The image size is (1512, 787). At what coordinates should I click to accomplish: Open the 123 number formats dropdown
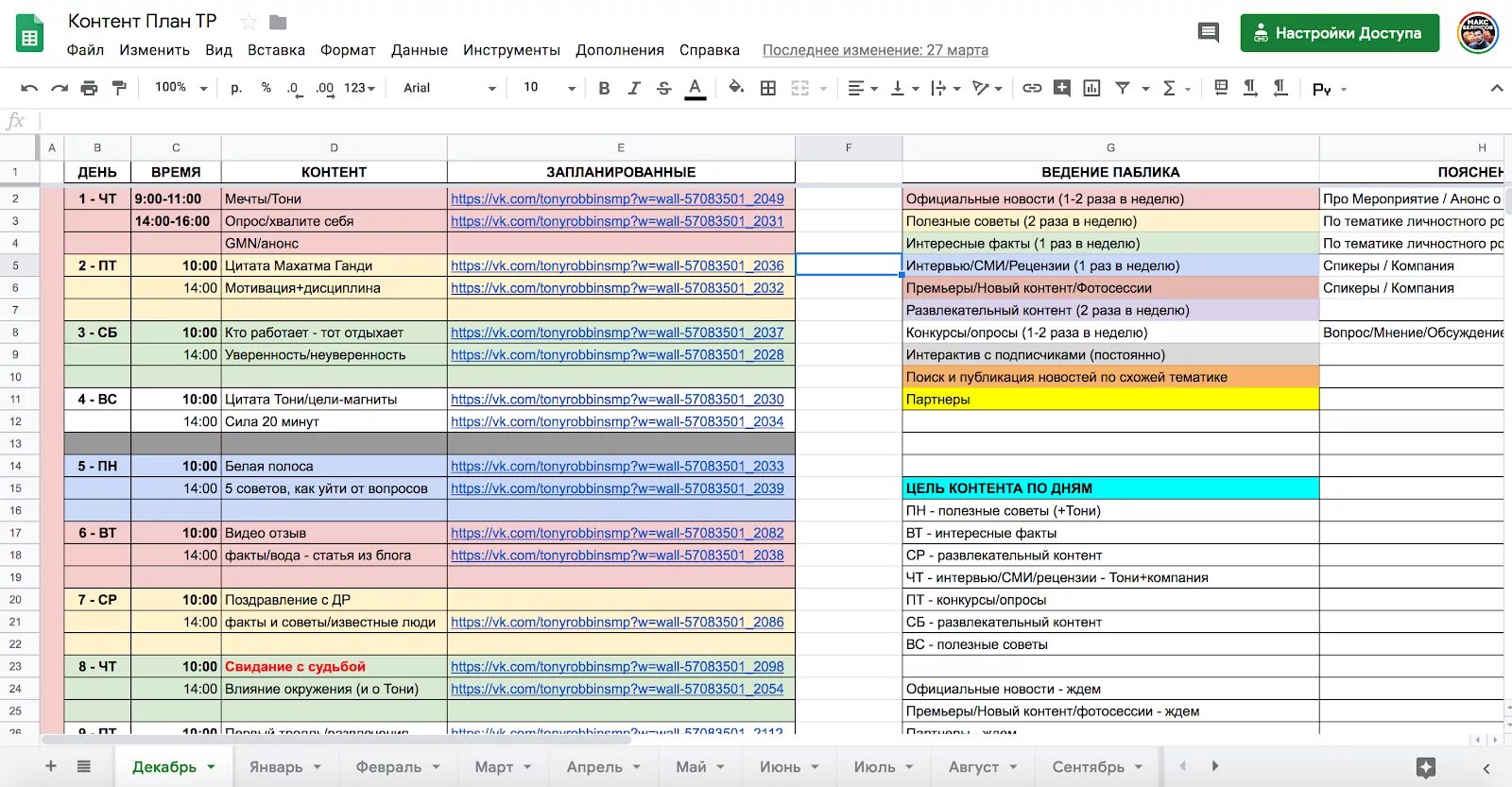359,88
